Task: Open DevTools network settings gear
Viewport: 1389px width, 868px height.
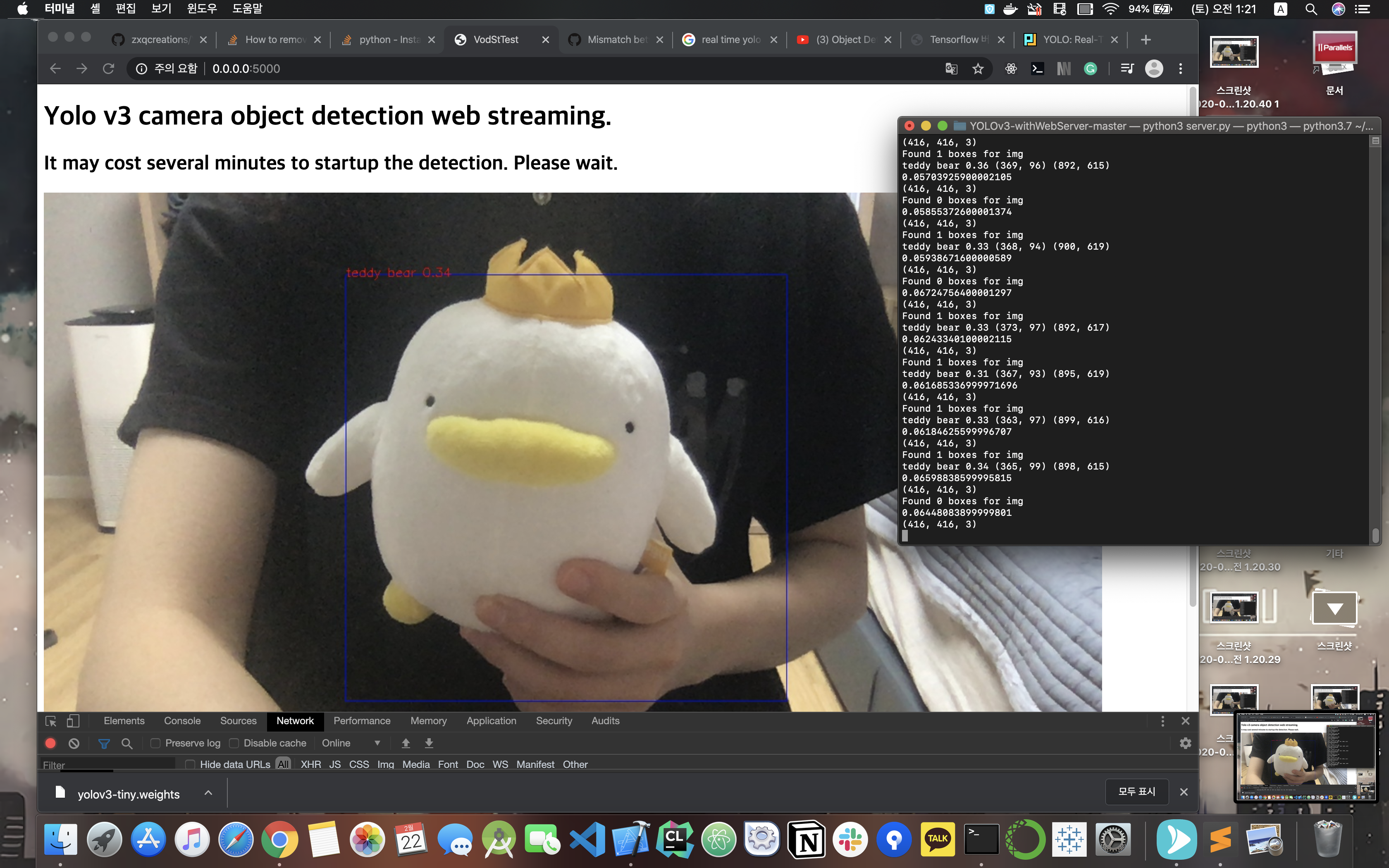Action: tap(1185, 743)
